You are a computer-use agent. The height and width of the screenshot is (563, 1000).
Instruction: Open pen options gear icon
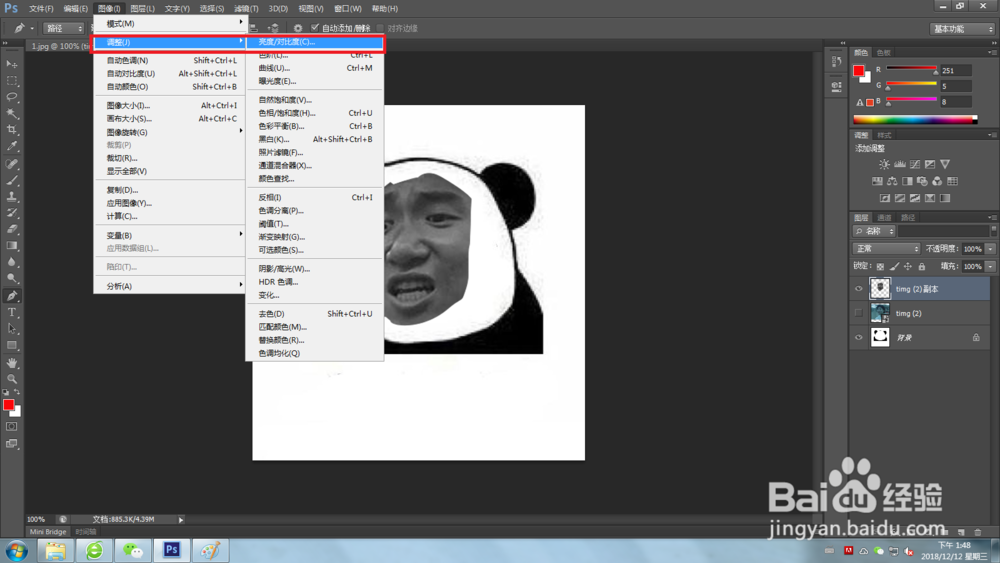(298, 28)
